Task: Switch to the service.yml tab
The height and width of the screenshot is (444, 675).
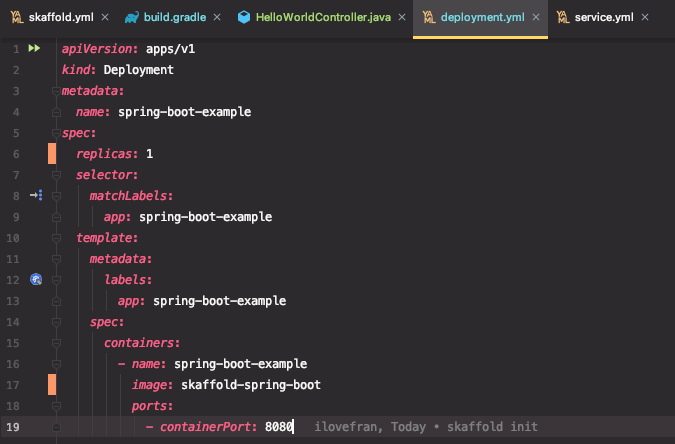Action: click(x=604, y=17)
